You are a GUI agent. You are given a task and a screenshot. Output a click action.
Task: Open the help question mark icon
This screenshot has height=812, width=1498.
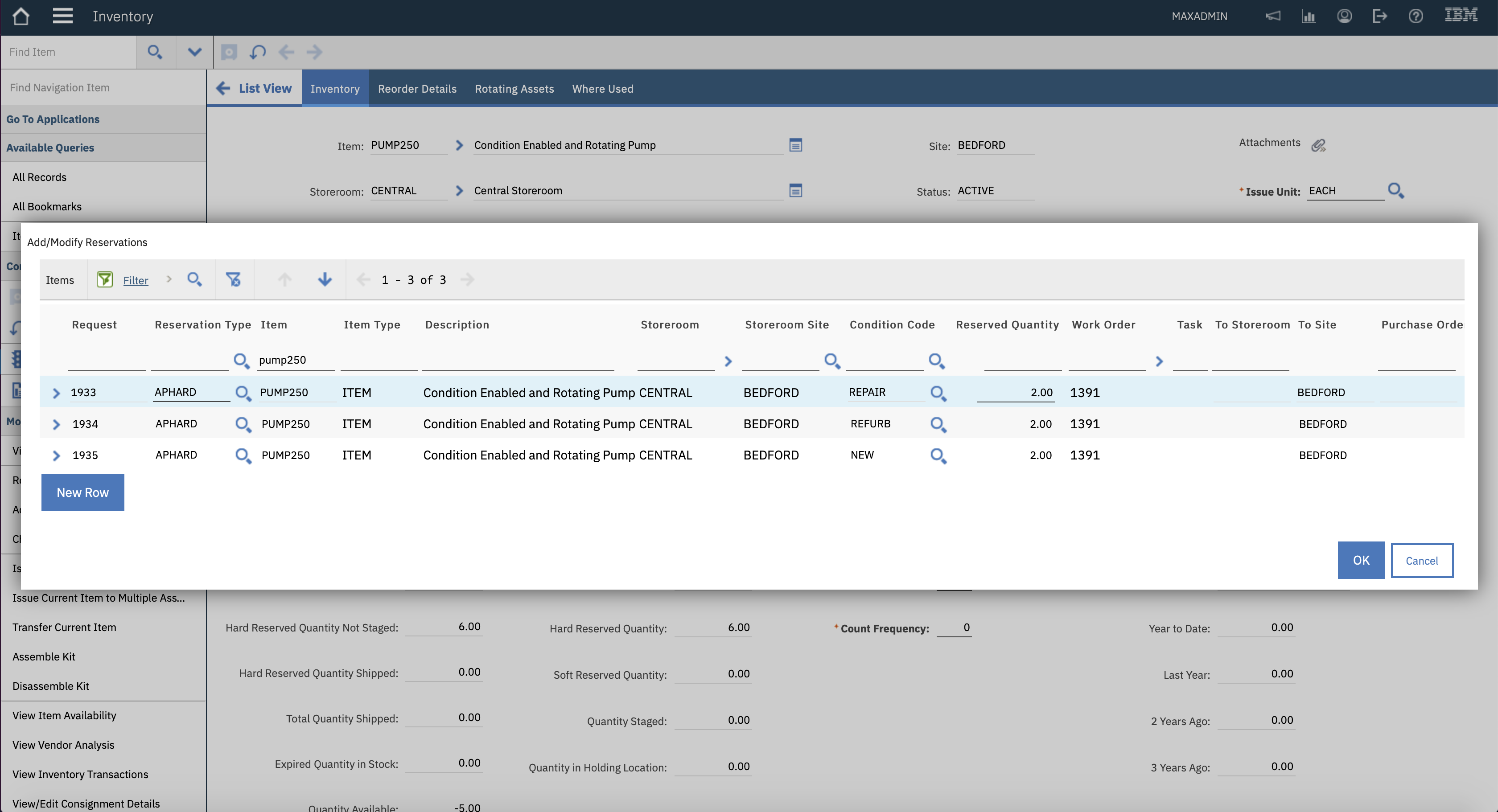pos(1416,16)
